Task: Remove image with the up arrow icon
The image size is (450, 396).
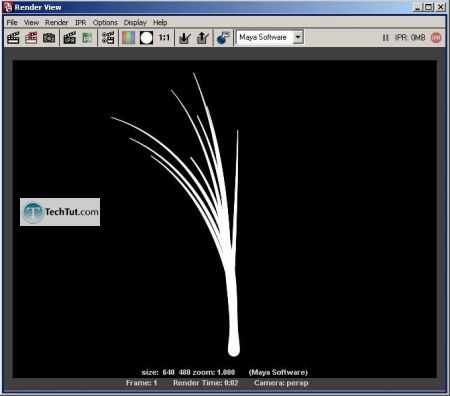Action: pos(203,38)
